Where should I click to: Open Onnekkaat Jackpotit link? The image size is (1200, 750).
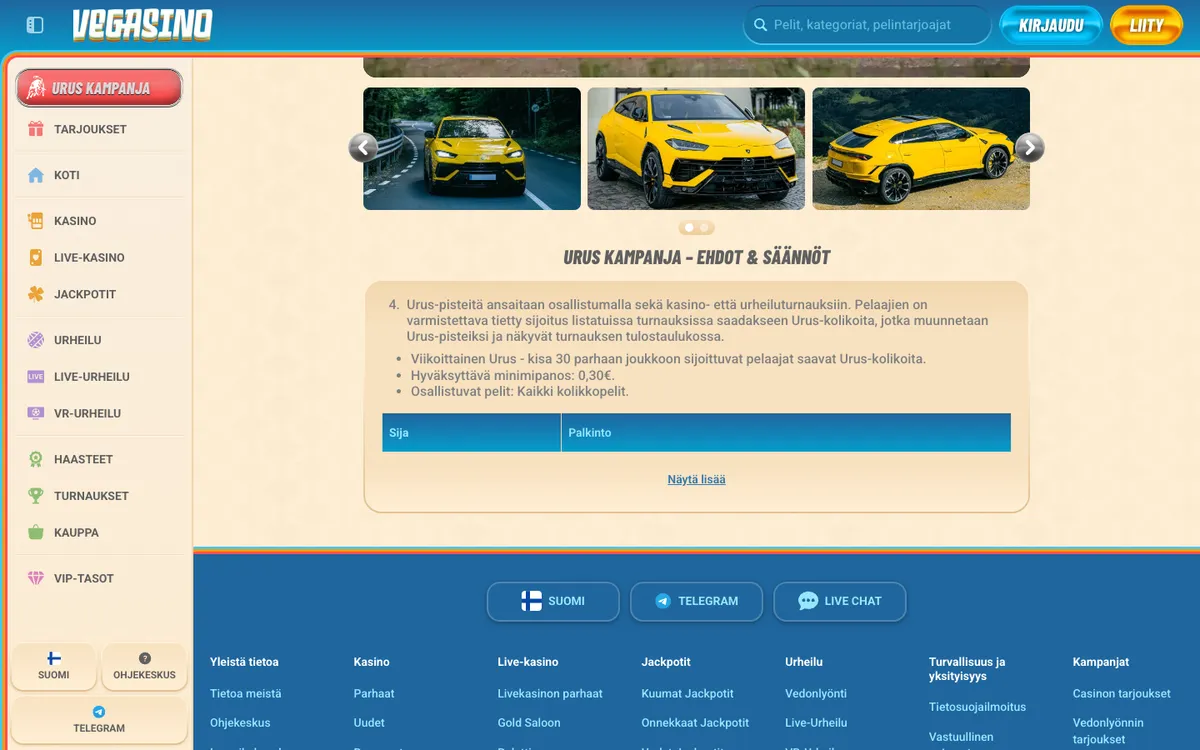[x=695, y=722]
